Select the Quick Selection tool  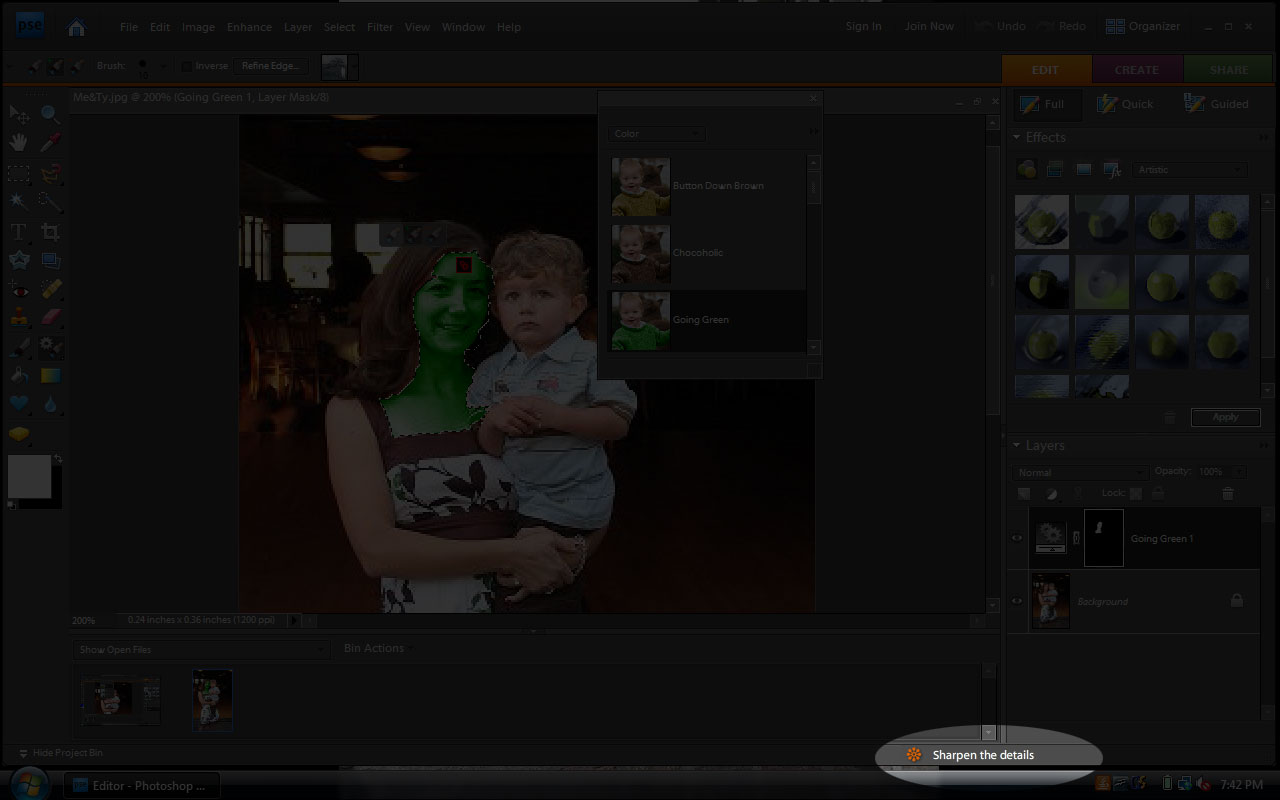click(x=50, y=202)
